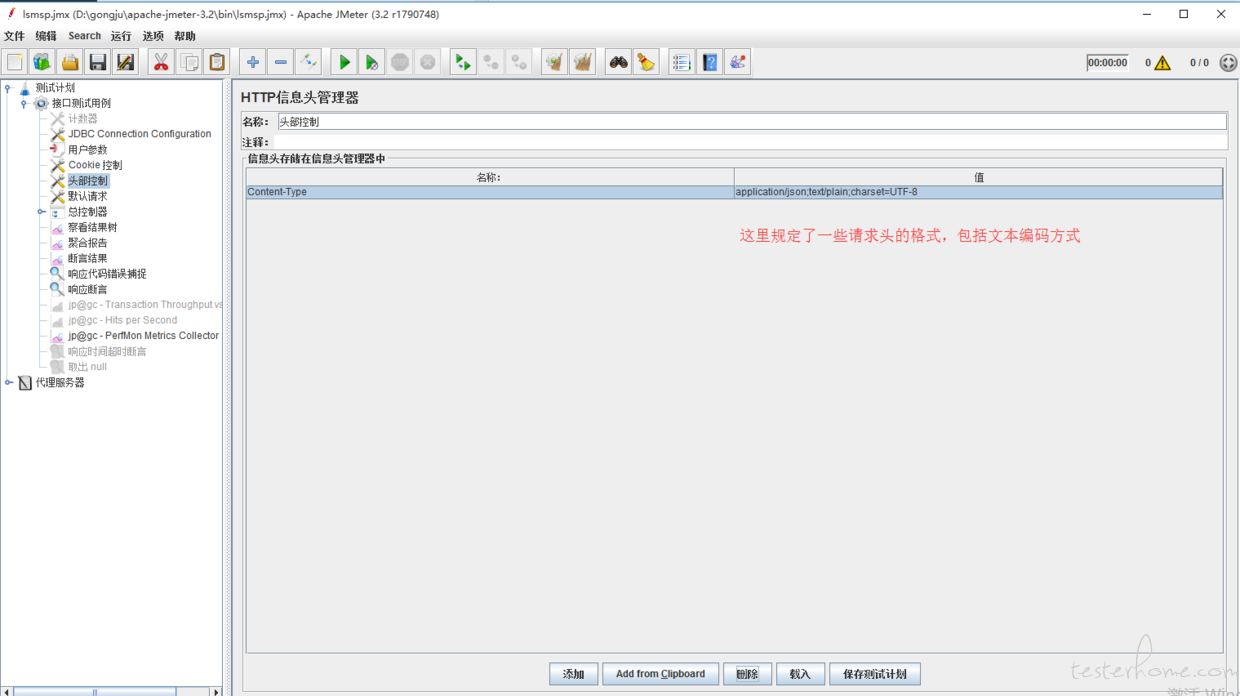Select JDBC Connection Configuration in tree
The image size is (1240, 696).
pos(139,134)
